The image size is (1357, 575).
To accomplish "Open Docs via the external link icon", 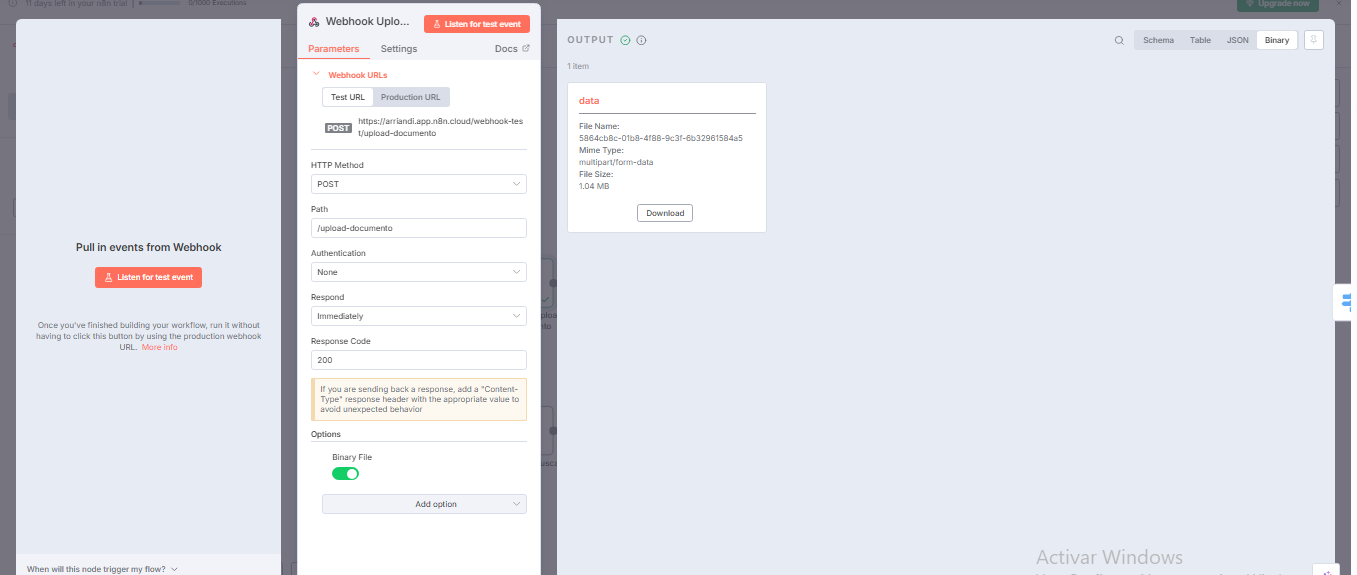I will click(526, 48).
